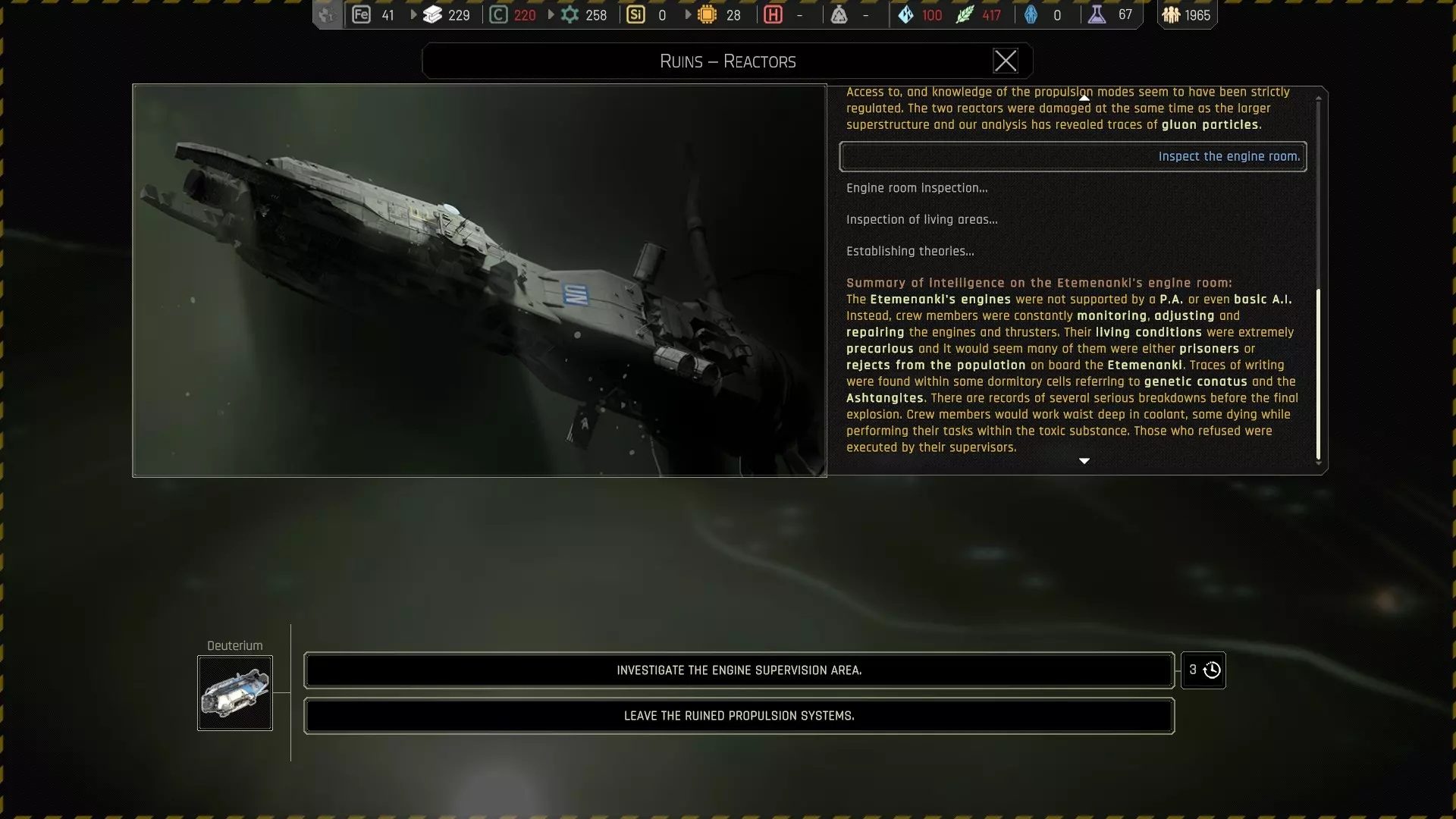The width and height of the screenshot is (1456, 819).
Task: Click the Silicon (Si) resource icon
Action: click(635, 14)
